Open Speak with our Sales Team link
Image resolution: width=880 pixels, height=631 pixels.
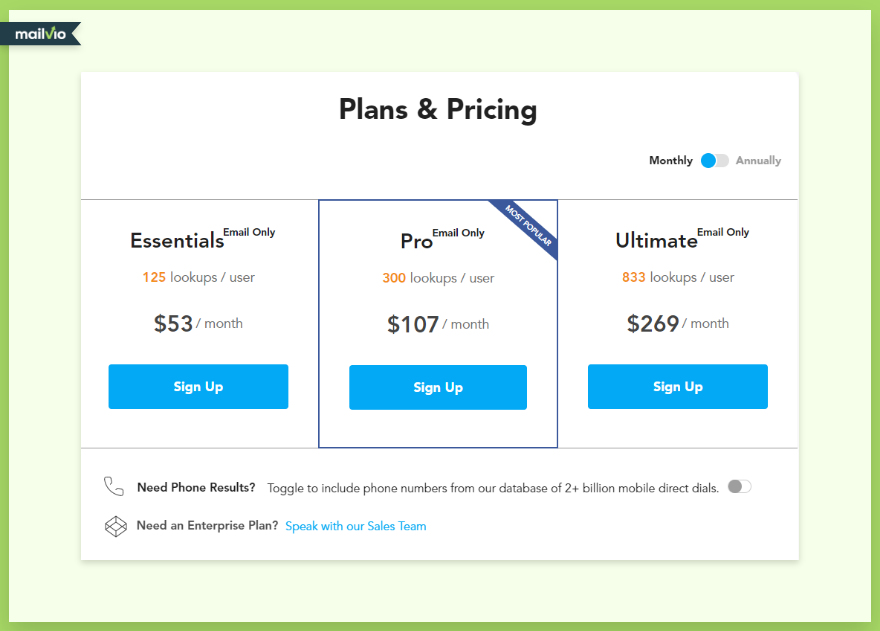[355, 525]
